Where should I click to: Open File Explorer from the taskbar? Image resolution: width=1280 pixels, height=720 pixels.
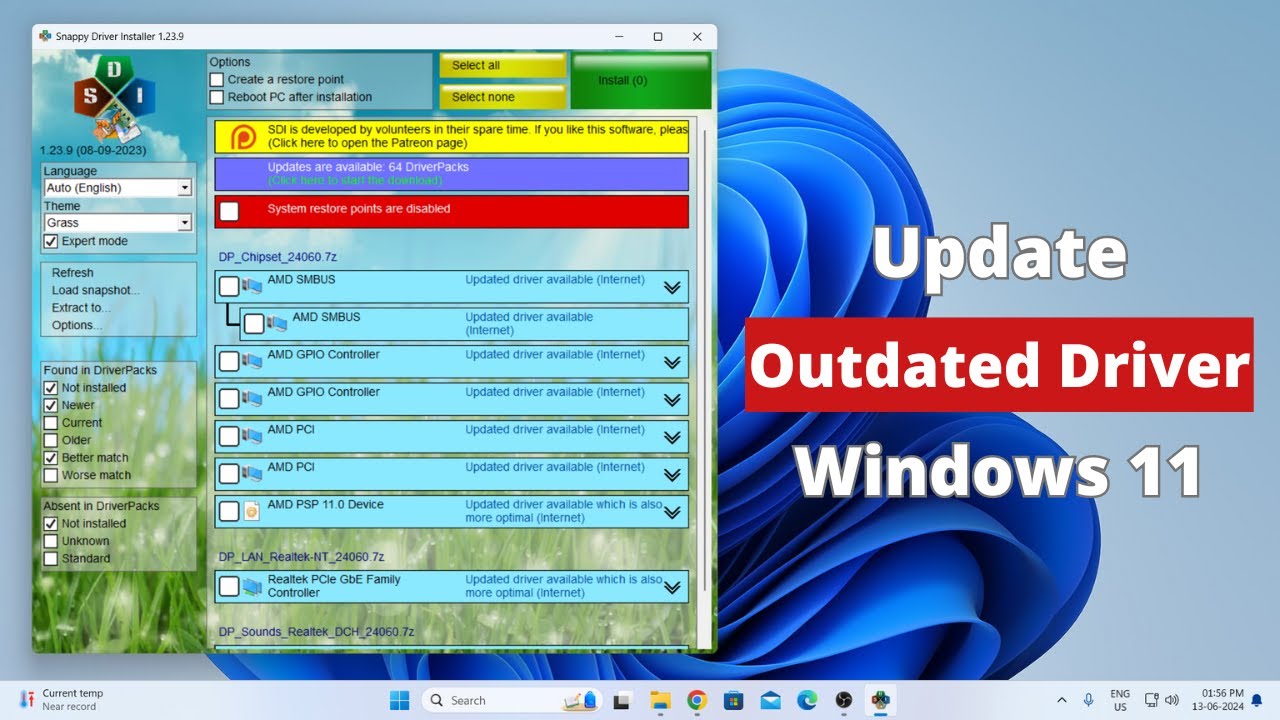(x=659, y=700)
